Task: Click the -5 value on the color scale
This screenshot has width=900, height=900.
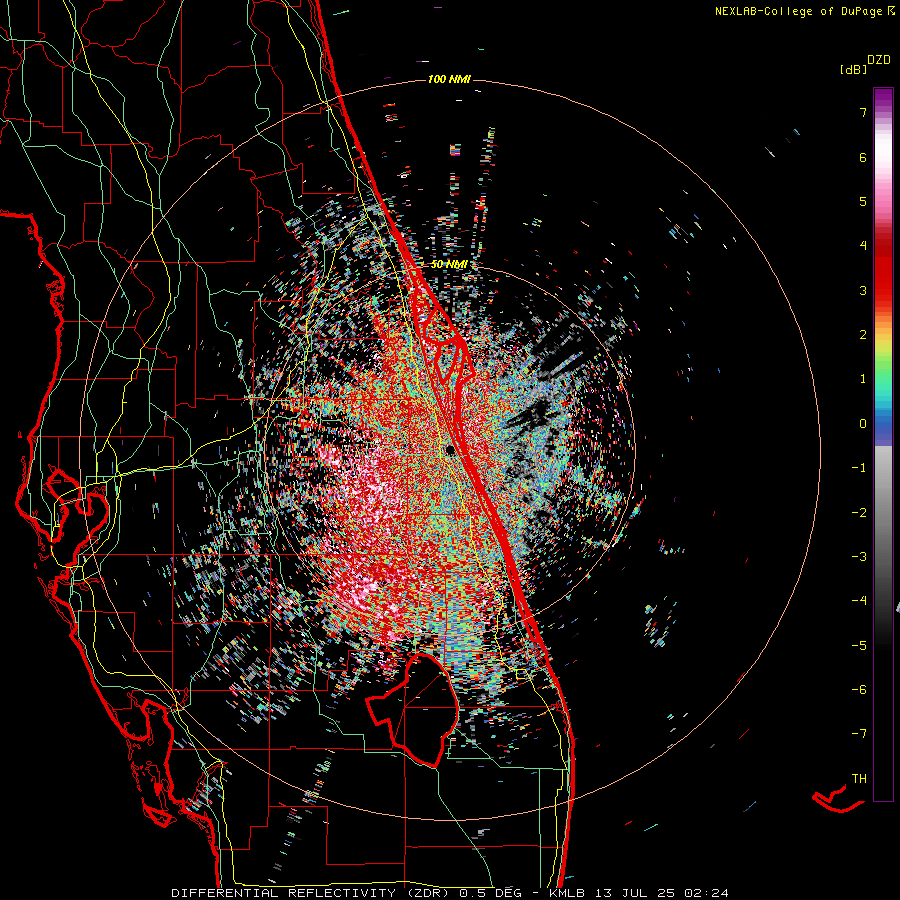Action: pos(859,645)
